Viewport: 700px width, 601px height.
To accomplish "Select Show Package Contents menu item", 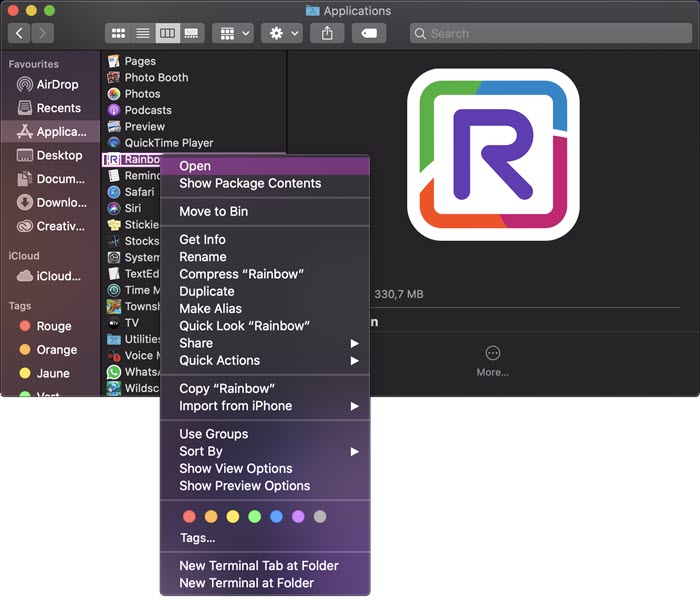I will click(250, 183).
